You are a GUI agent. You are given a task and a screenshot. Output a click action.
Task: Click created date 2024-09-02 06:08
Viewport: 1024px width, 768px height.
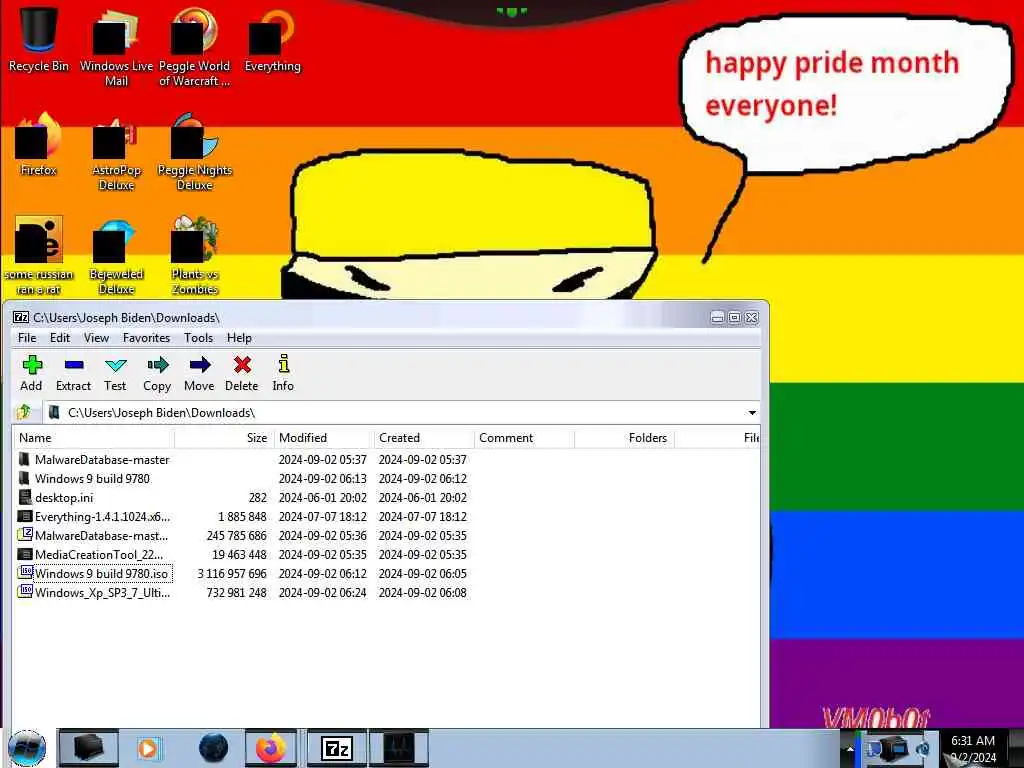(423, 592)
